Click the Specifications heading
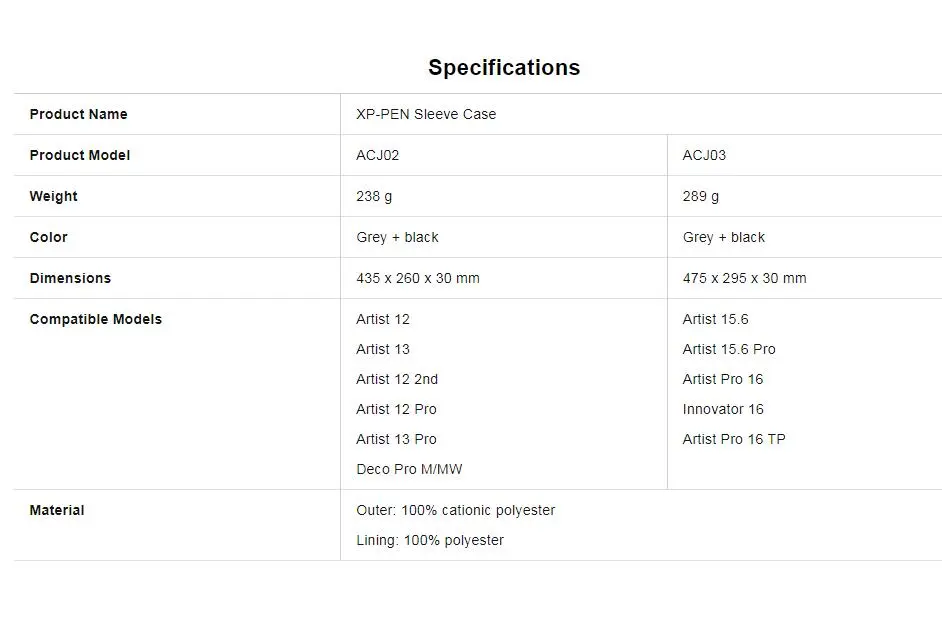The height and width of the screenshot is (618, 942). 504,67
